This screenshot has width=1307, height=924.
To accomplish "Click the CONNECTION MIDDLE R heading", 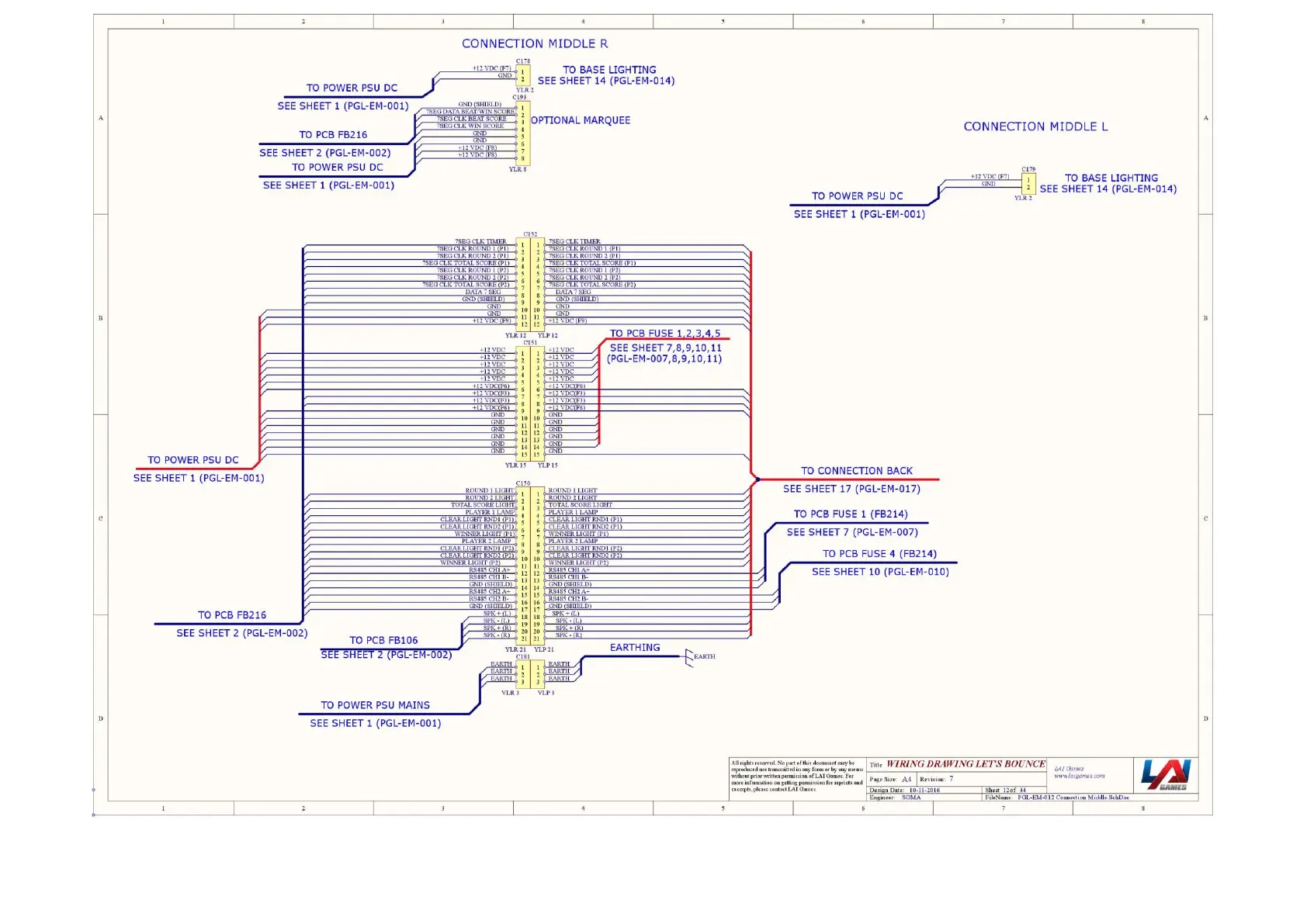I will click(x=535, y=44).
